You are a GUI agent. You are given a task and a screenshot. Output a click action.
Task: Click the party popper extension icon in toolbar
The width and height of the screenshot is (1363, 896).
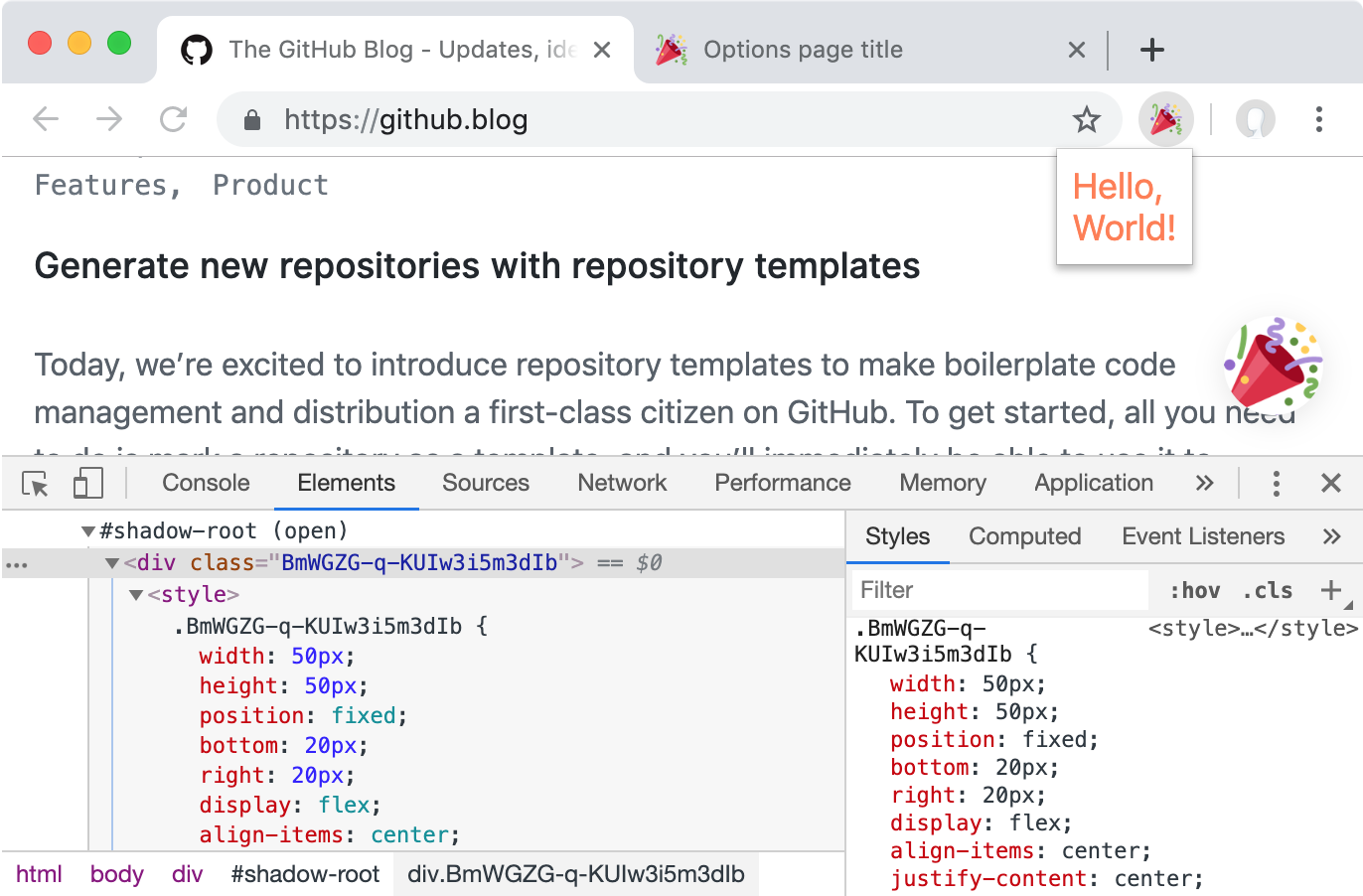[1165, 120]
